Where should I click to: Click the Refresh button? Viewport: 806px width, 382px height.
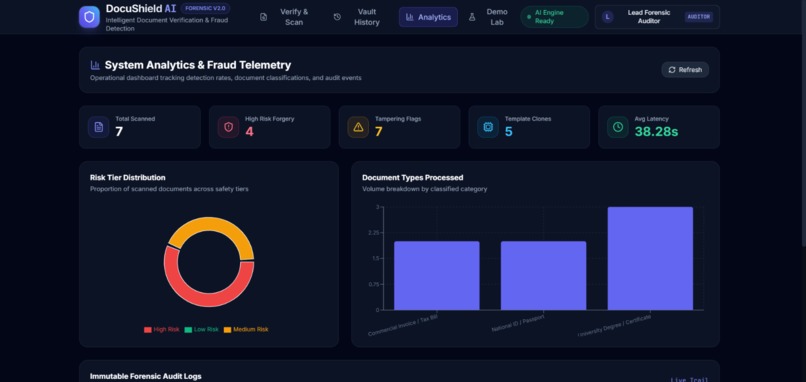coord(685,70)
